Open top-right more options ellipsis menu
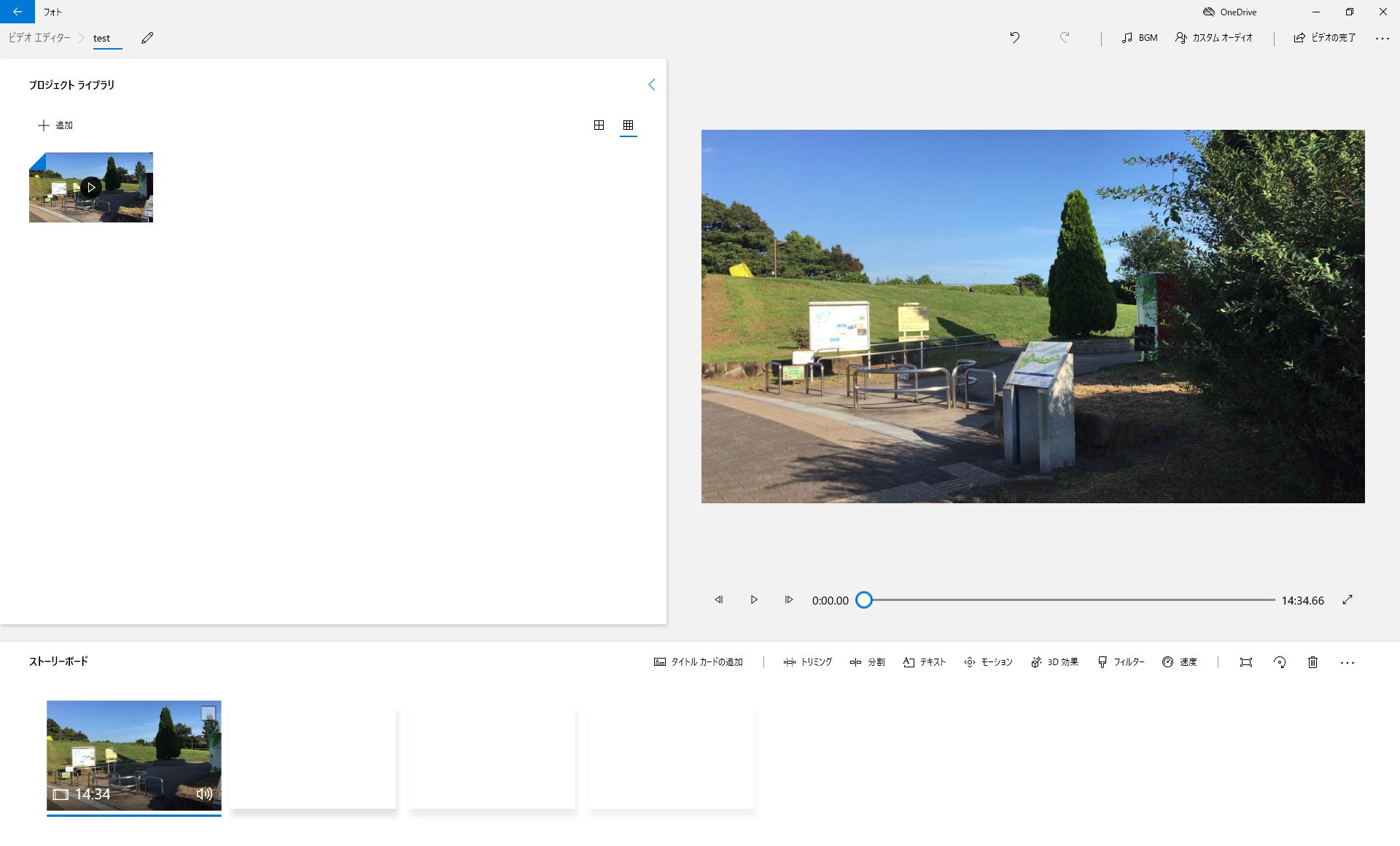Viewport: 1400px width, 846px height. pos(1382,38)
